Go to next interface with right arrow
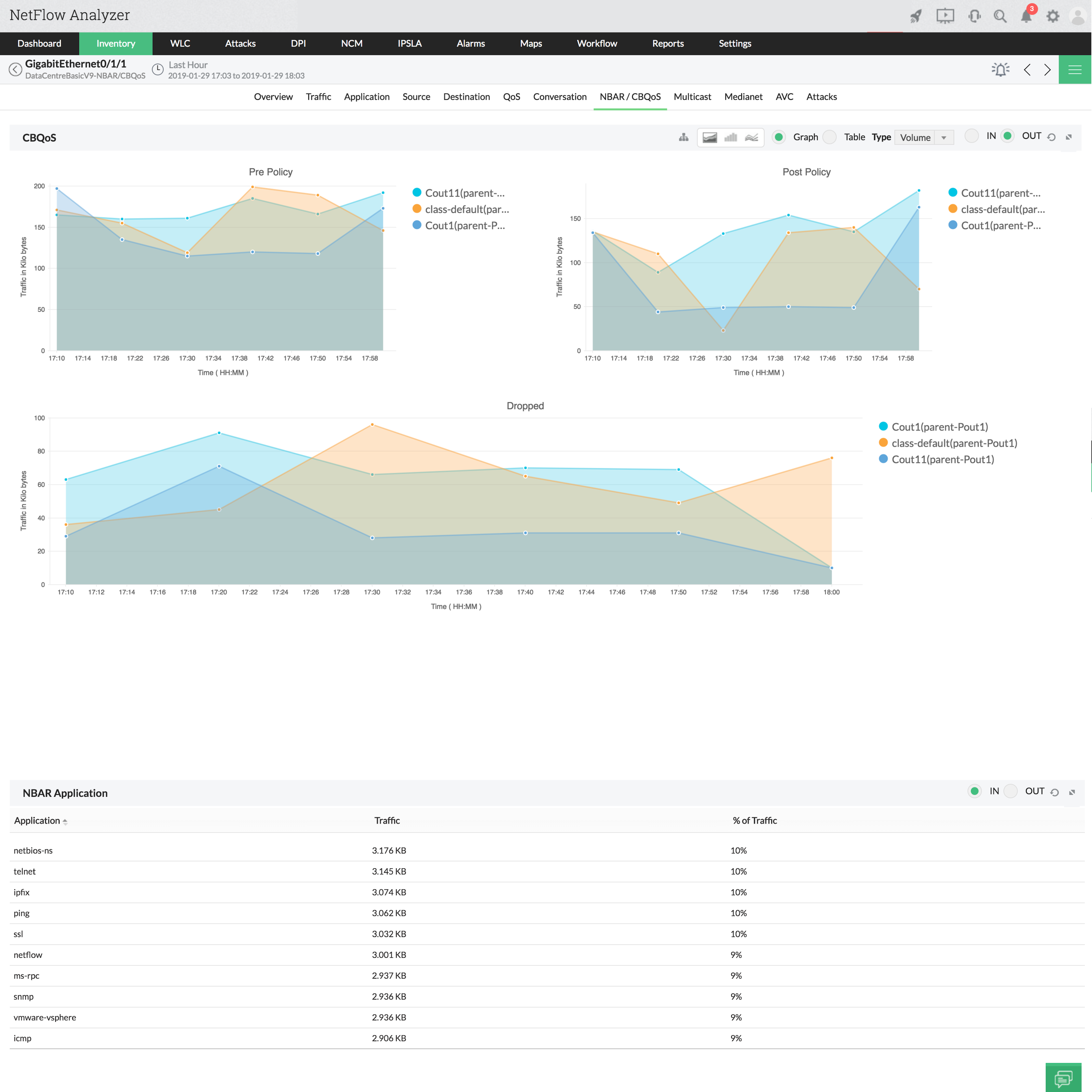Viewport: 1092px width, 1092px height. tap(1047, 70)
